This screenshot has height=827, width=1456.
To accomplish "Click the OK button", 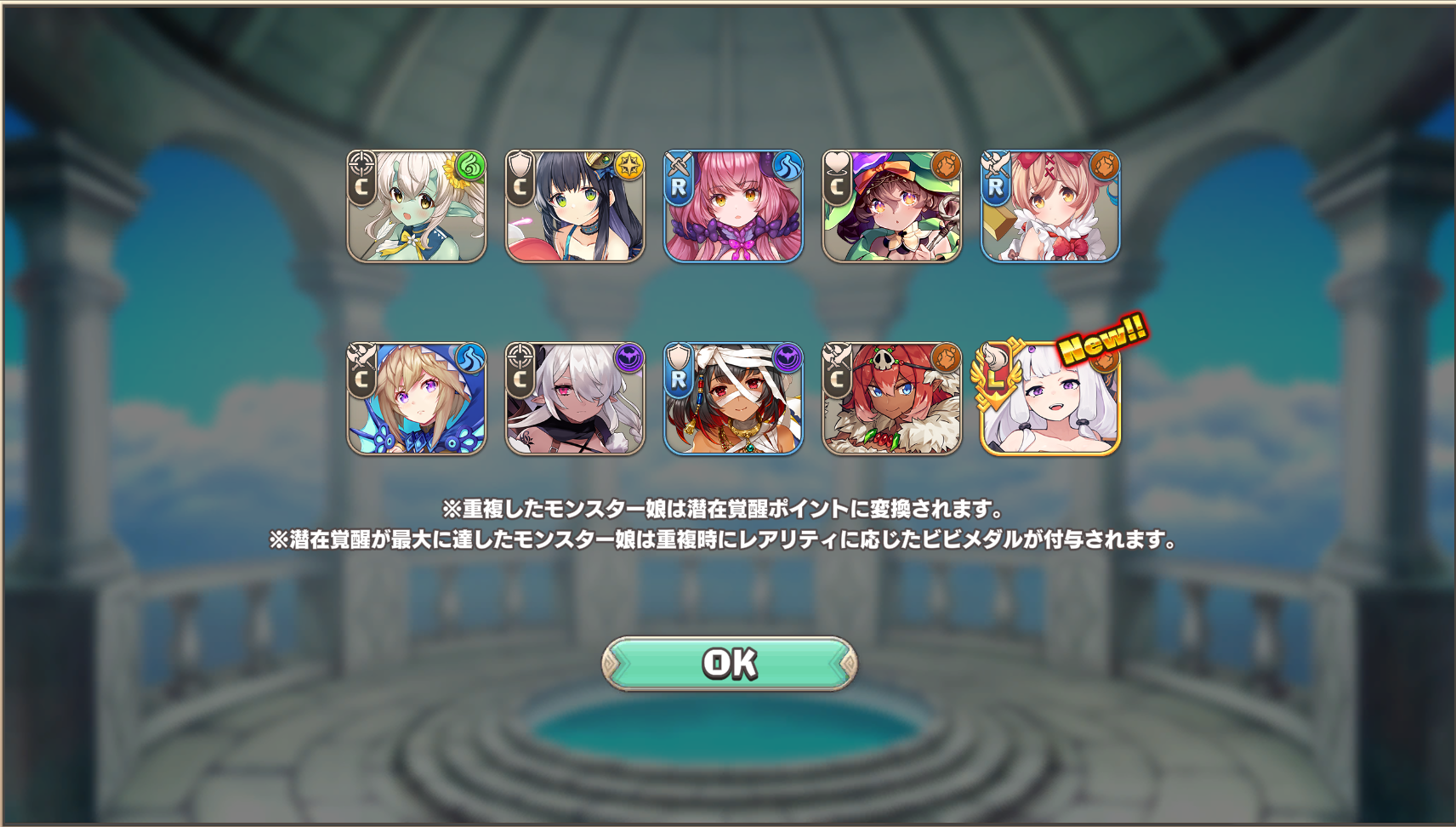I will click(x=729, y=663).
